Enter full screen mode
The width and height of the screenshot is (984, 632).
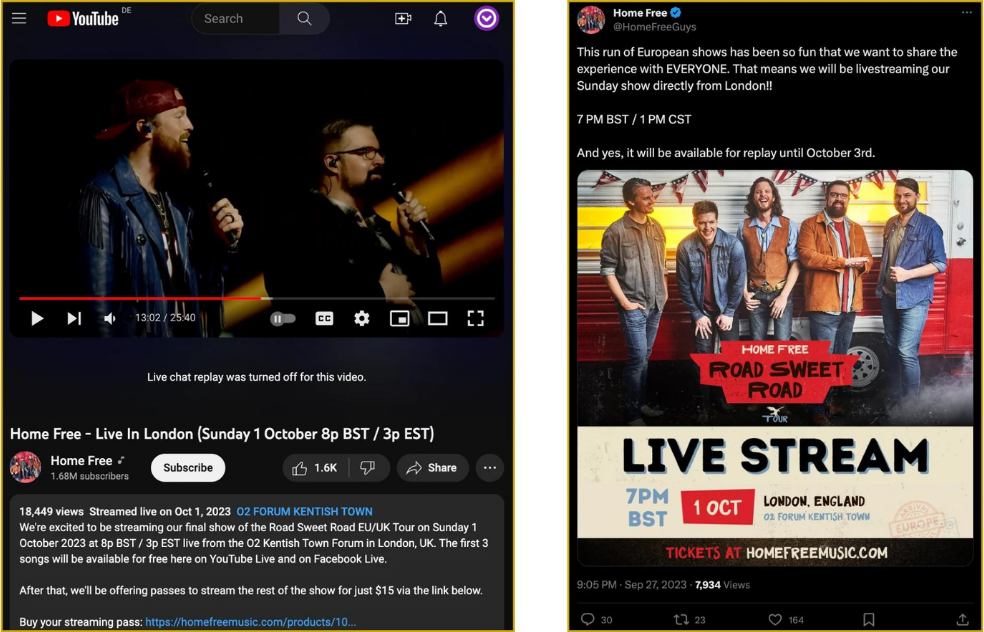[476, 319]
